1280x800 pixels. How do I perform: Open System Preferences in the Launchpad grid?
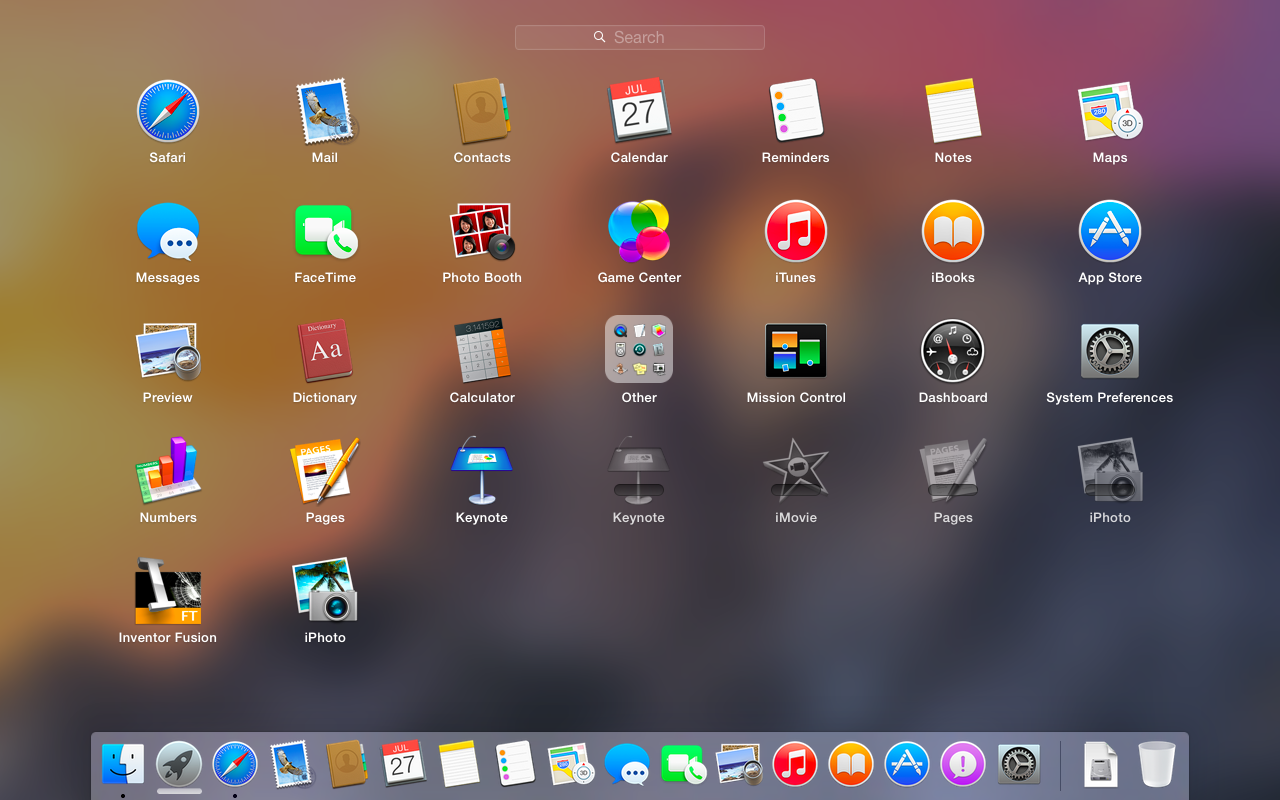(x=1110, y=351)
